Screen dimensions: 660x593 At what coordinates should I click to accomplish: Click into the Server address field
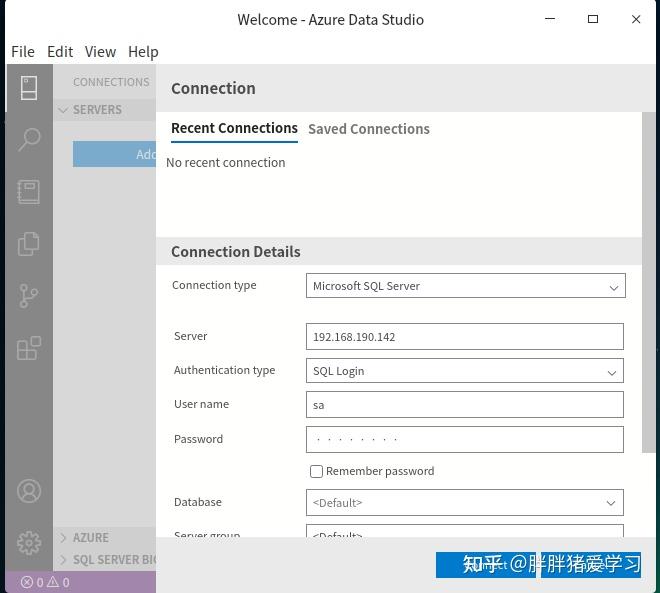click(x=465, y=337)
